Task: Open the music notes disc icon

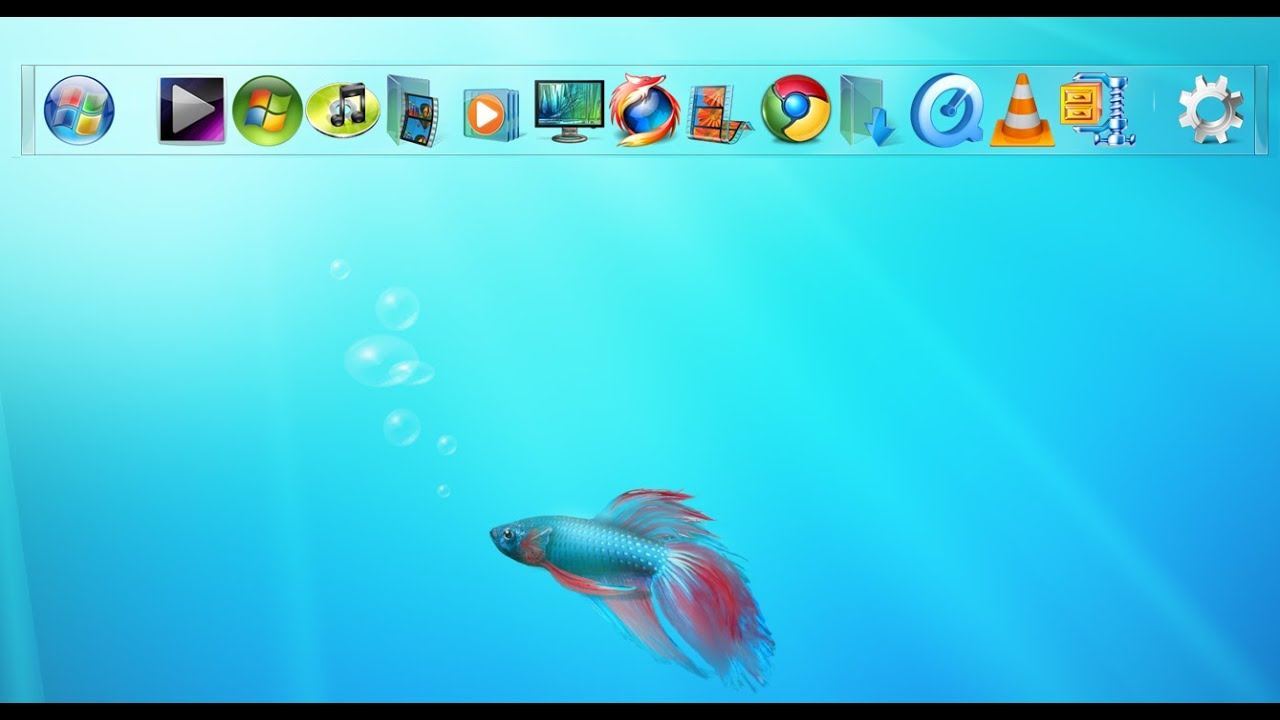Action: (343, 110)
